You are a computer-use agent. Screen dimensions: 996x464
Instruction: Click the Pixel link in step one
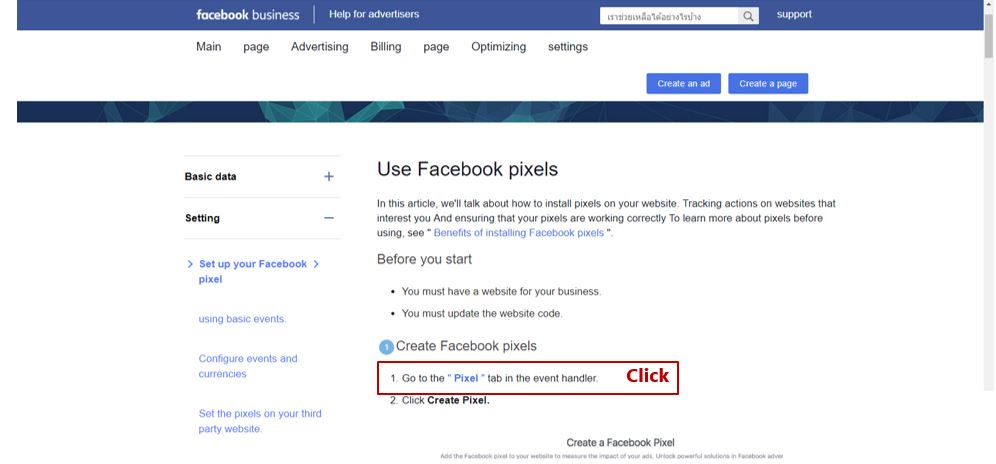(466, 378)
